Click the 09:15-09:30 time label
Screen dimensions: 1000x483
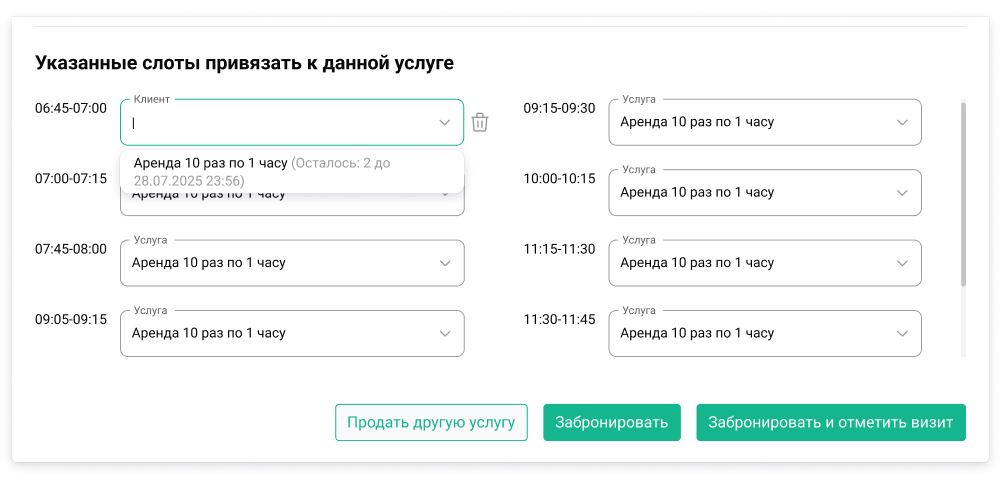tap(559, 108)
